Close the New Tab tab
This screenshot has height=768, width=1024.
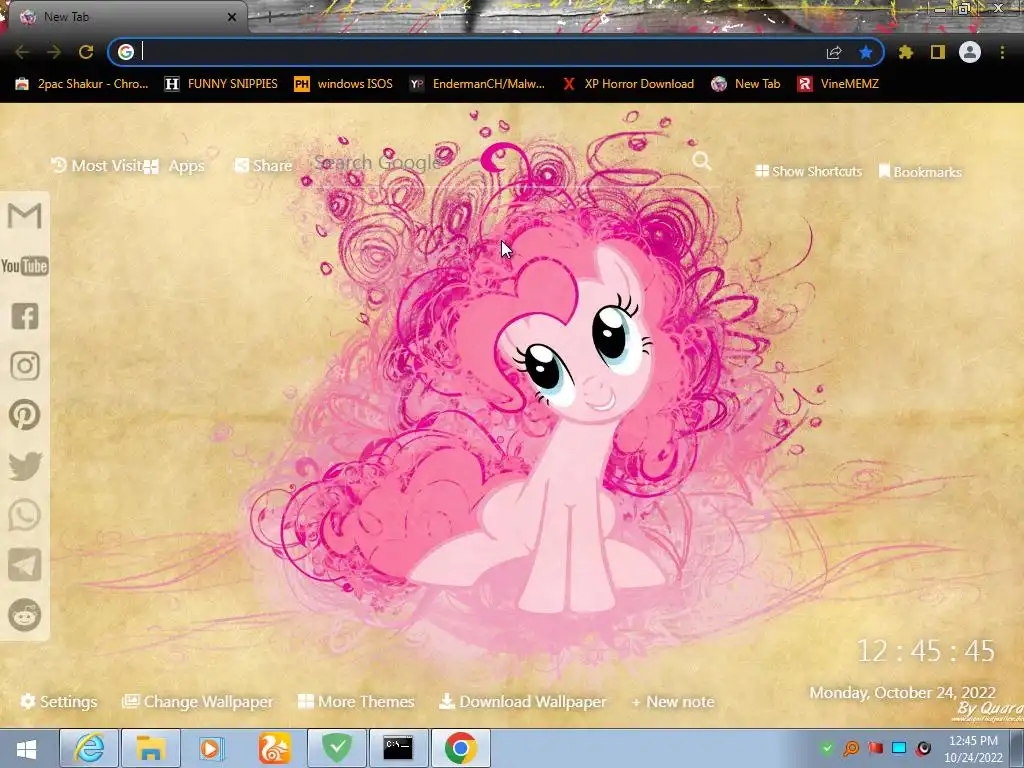tap(232, 18)
